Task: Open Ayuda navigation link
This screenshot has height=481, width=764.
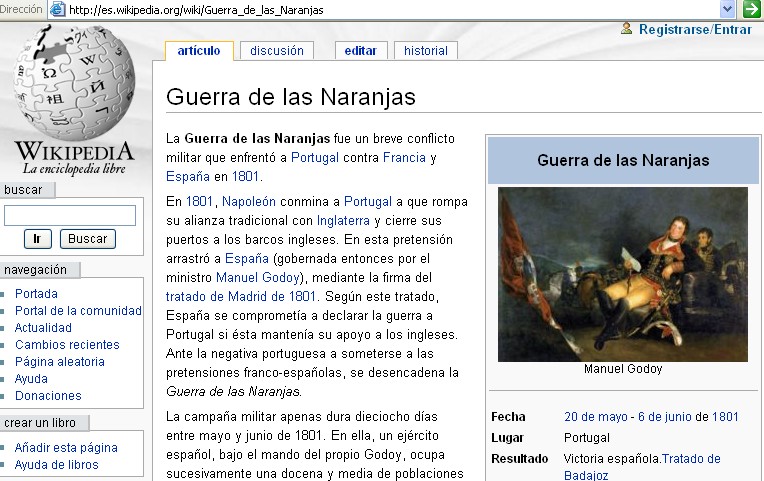Action: click(x=31, y=379)
